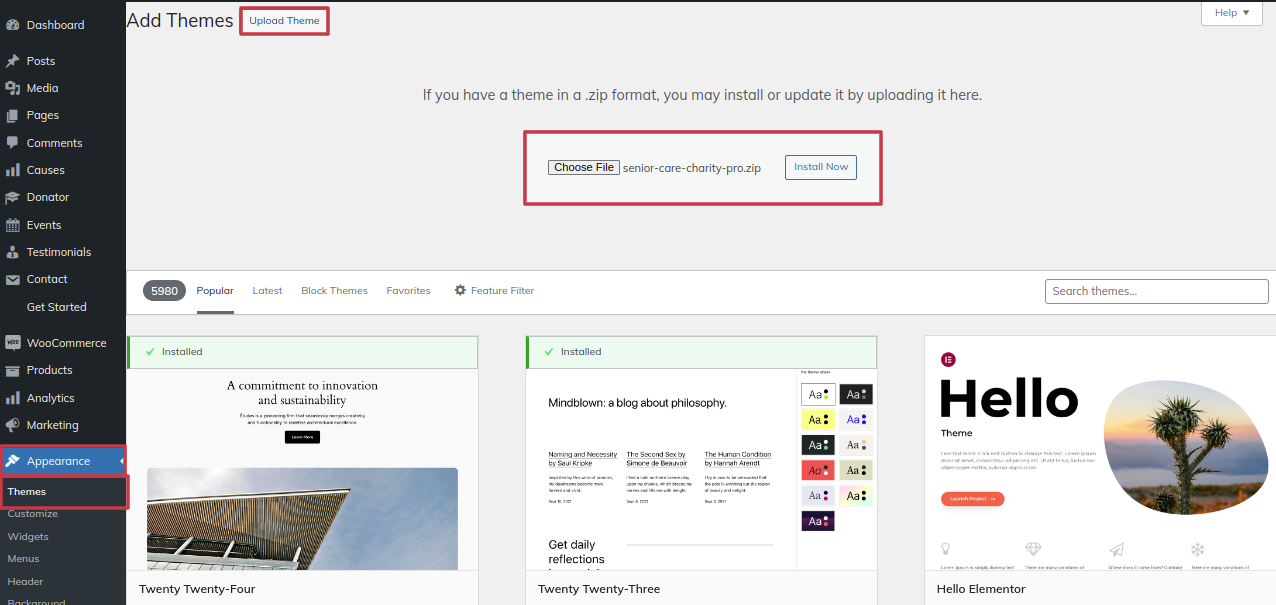Click the Events calendar icon
The image size is (1276, 605).
[13, 225]
